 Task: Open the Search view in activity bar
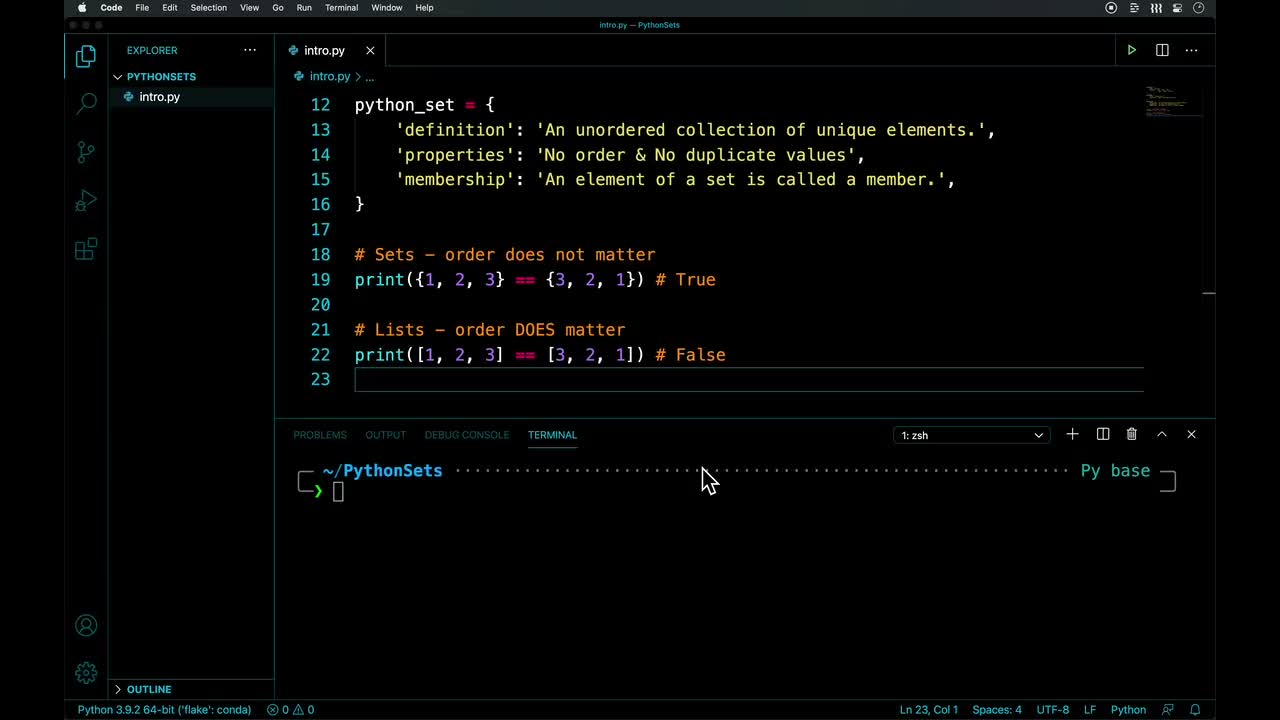[86, 103]
